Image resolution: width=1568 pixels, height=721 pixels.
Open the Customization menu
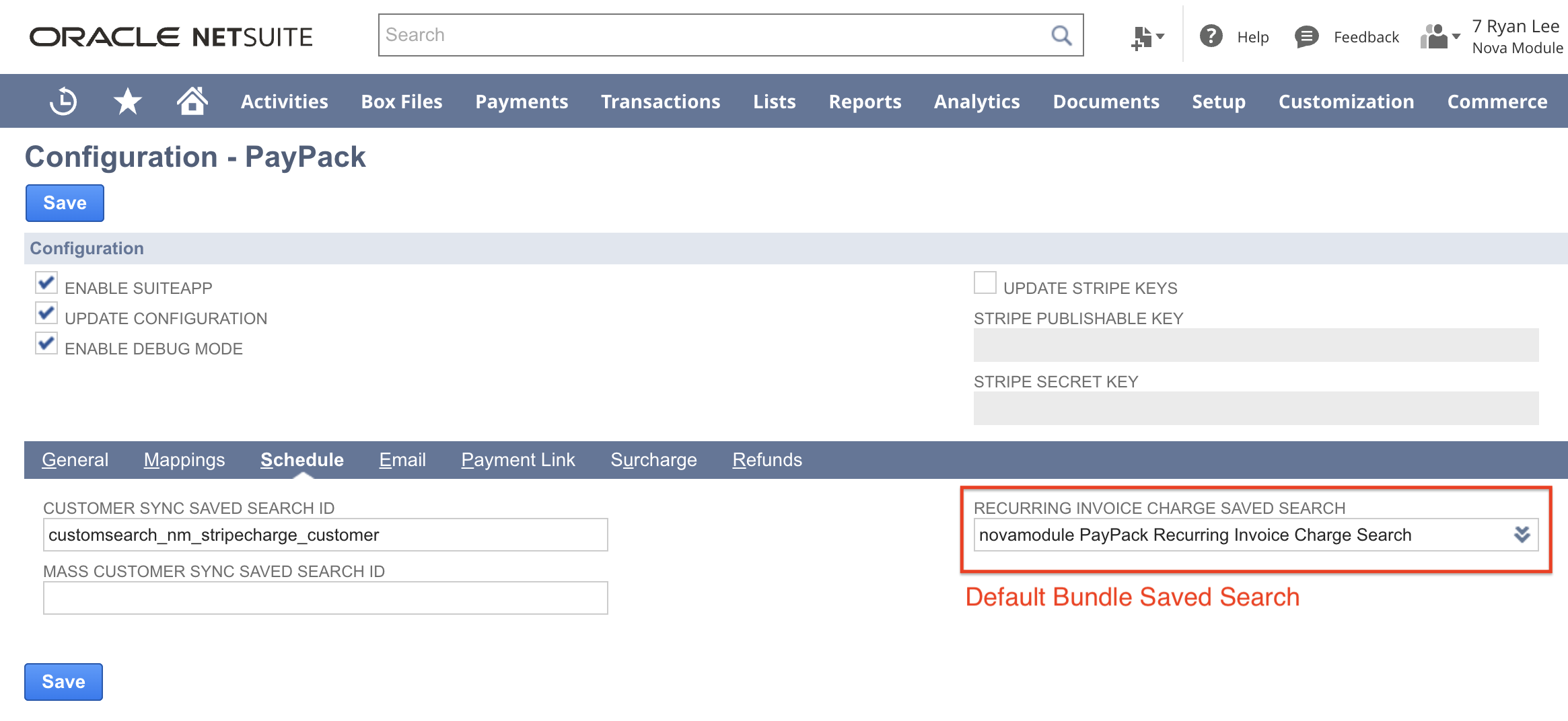[x=1347, y=102]
